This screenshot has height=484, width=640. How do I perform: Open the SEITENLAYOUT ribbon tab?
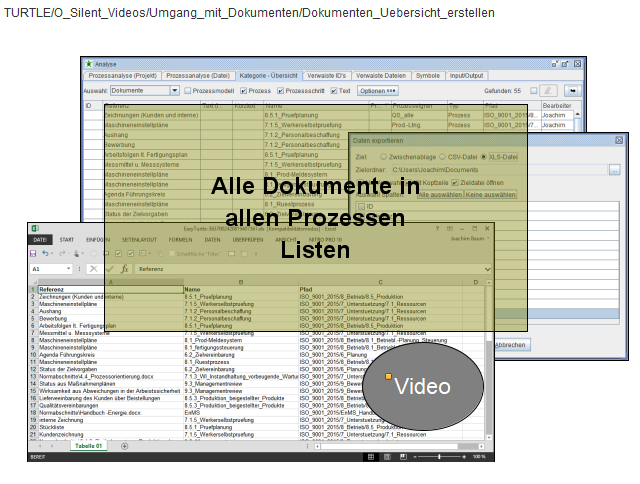(x=139, y=240)
